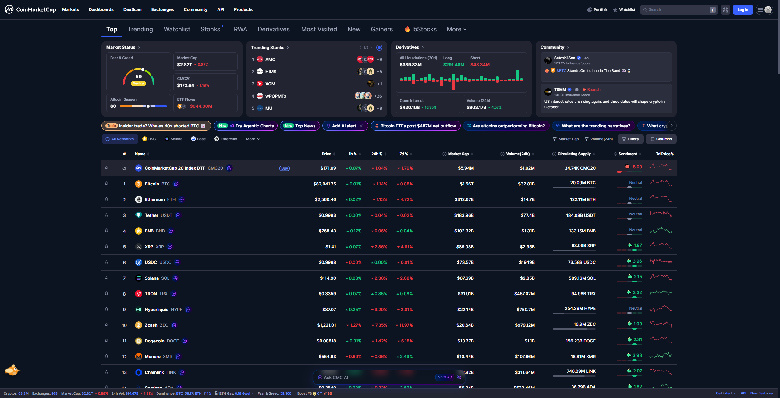Click the Search input field

[x=679, y=9]
